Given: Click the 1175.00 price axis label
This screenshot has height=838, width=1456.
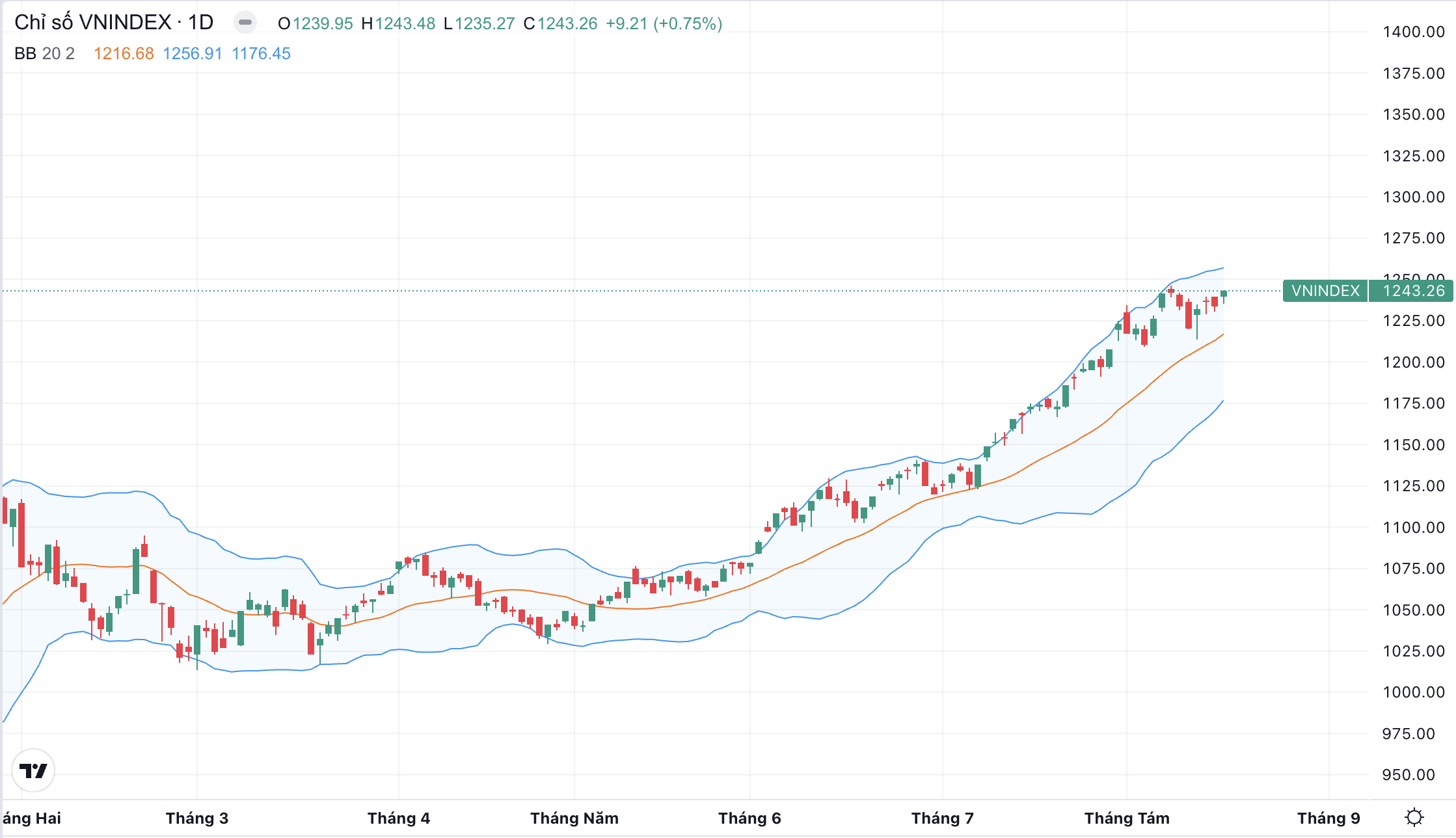Looking at the screenshot, I should click(x=1414, y=403).
